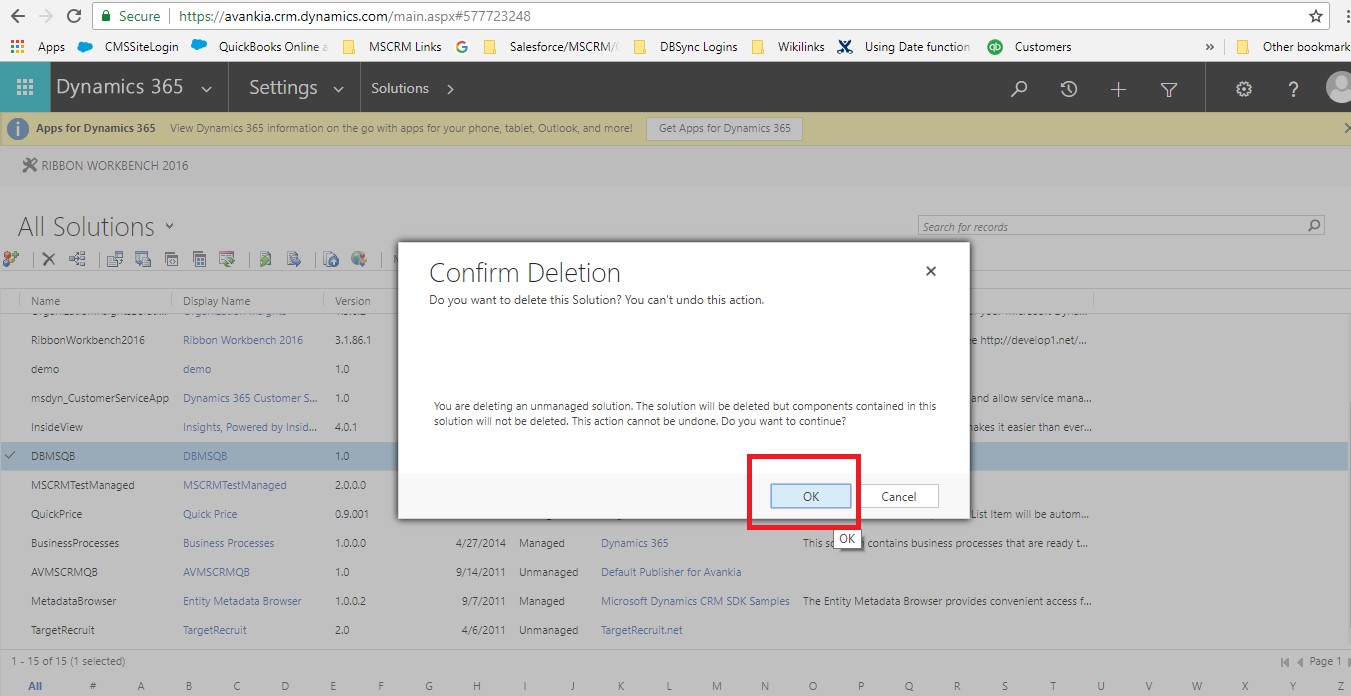Open Advanced Find funnel icon
Image resolution: width=1351 pixels, height=696 pixels.
[1168, 89]
